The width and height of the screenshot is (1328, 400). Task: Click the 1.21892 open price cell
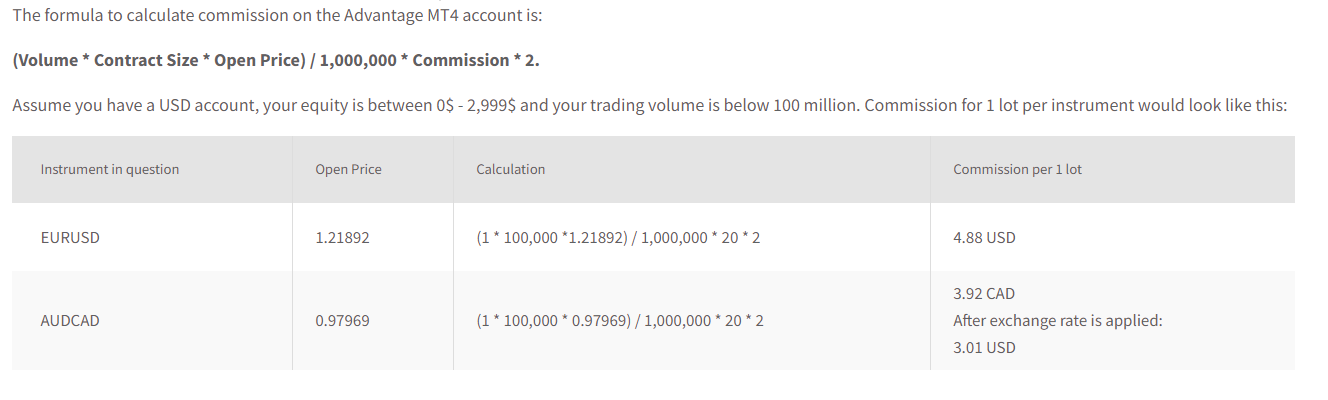(x=342, y=238)
